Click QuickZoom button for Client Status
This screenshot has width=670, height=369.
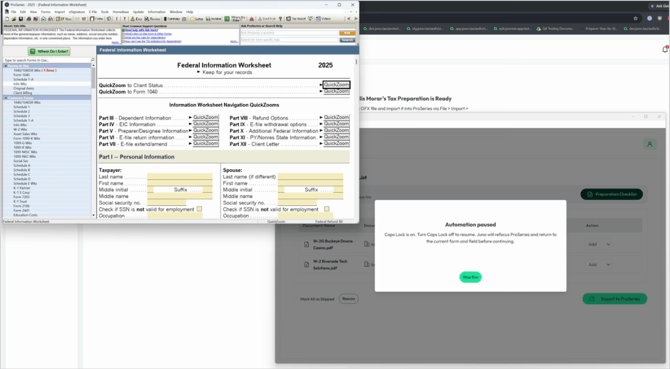pyautogui.click(x=336, y=85)
